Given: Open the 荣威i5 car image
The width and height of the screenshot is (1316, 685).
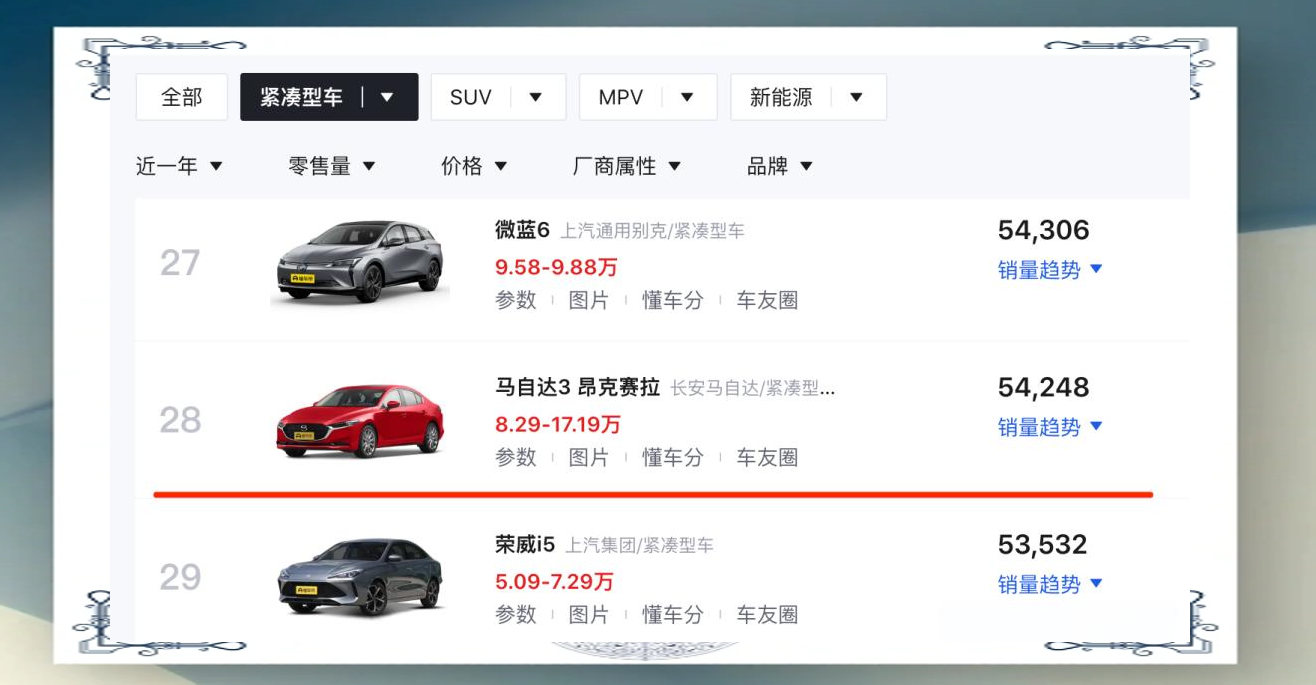Looking at the screenshot, I should [359, 578].
